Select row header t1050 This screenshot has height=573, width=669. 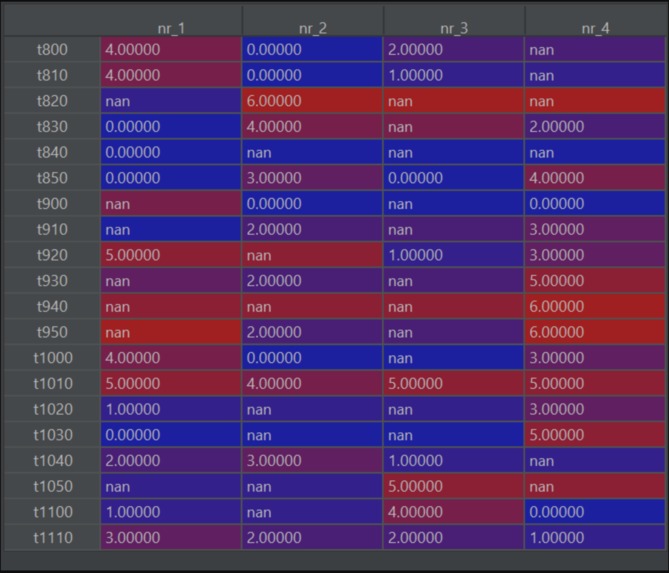pyautogui.click(x=52, y=486)
